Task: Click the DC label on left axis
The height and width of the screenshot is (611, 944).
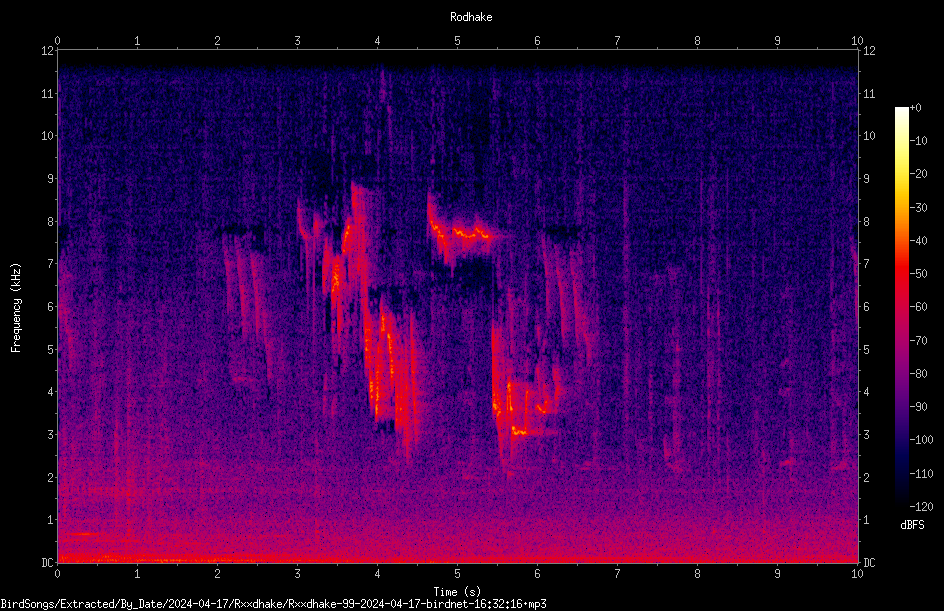Action: pos(47,563)
